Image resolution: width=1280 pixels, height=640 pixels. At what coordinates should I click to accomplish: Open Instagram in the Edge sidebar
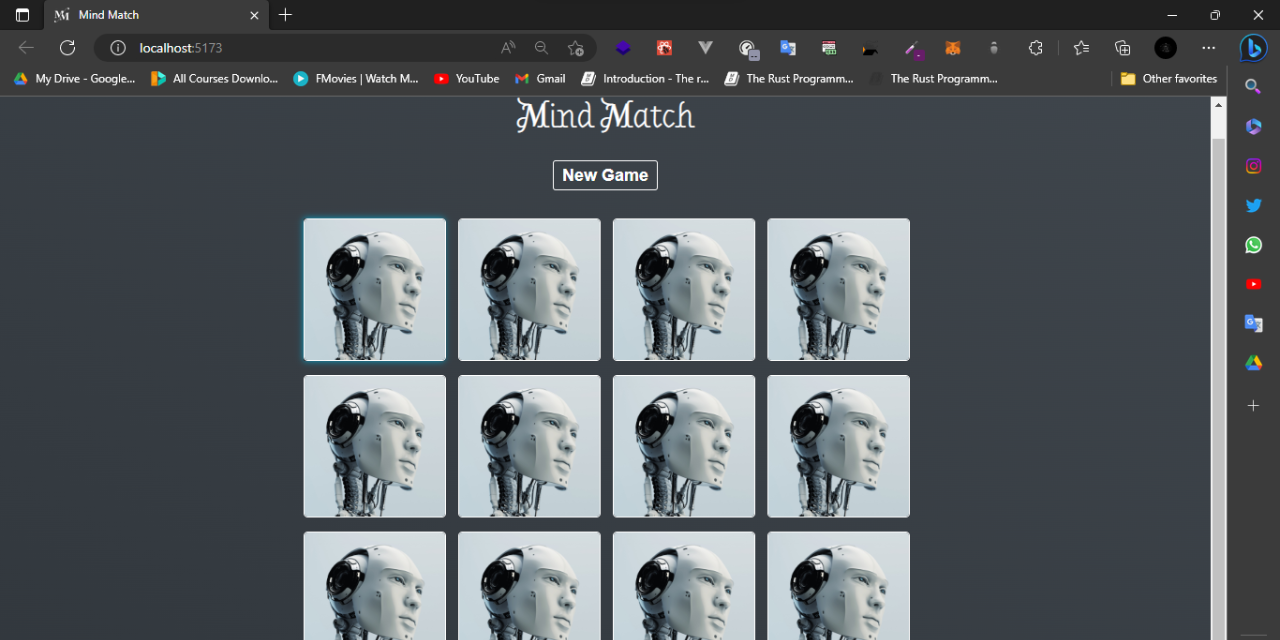[x=1253, y=166]
